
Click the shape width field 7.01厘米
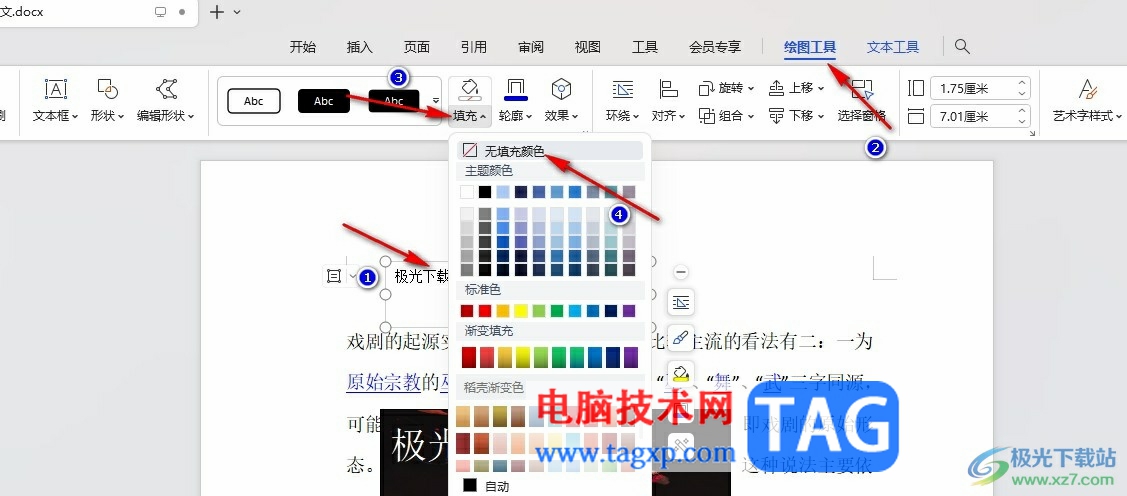coord(972,116)
